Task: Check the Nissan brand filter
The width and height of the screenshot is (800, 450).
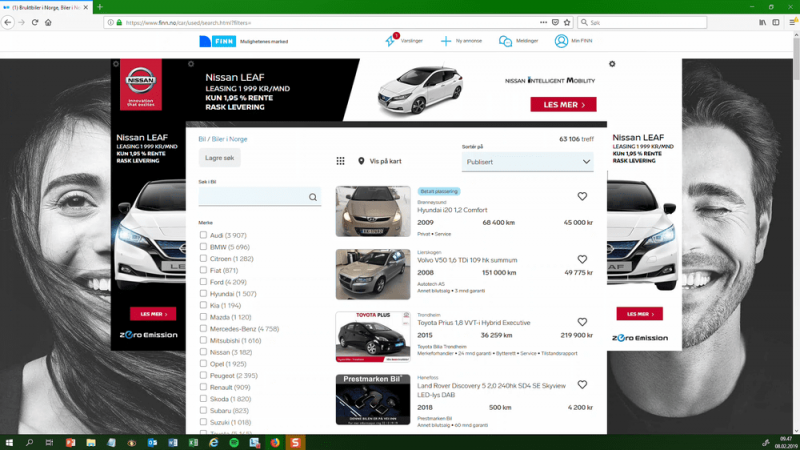Action: (203, 352)
